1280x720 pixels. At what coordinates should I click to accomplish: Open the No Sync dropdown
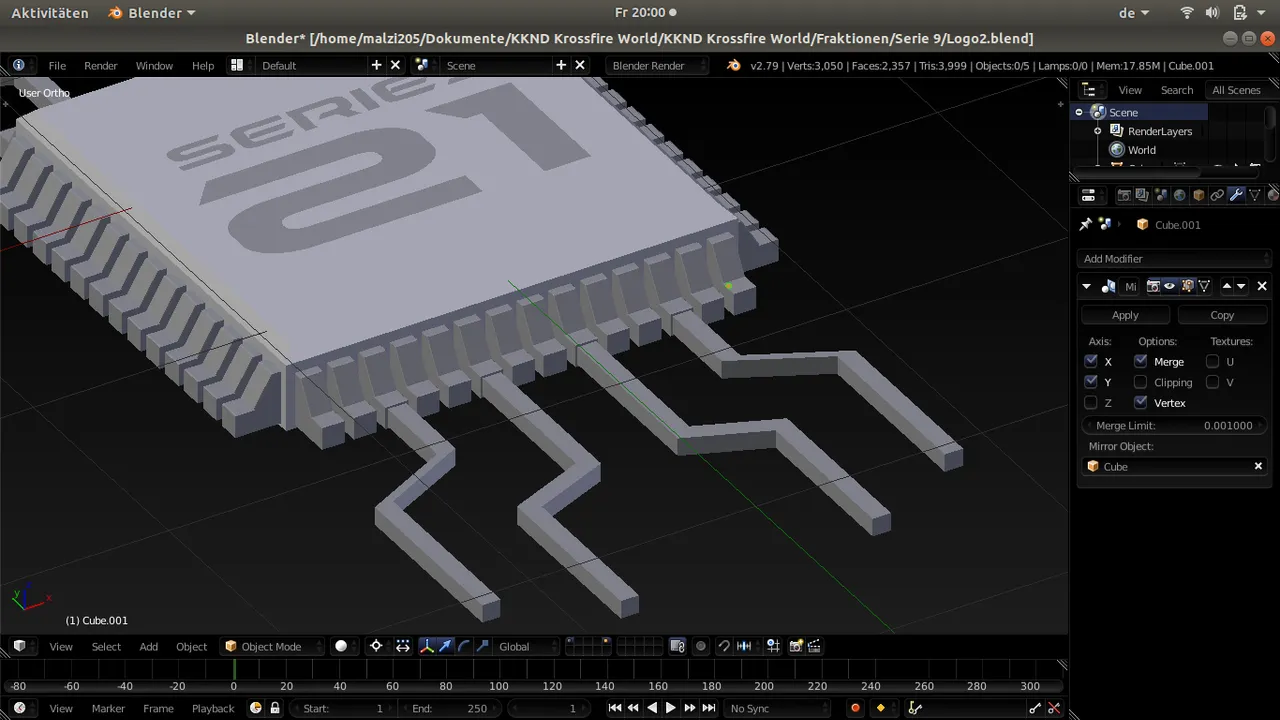[778, 708]
